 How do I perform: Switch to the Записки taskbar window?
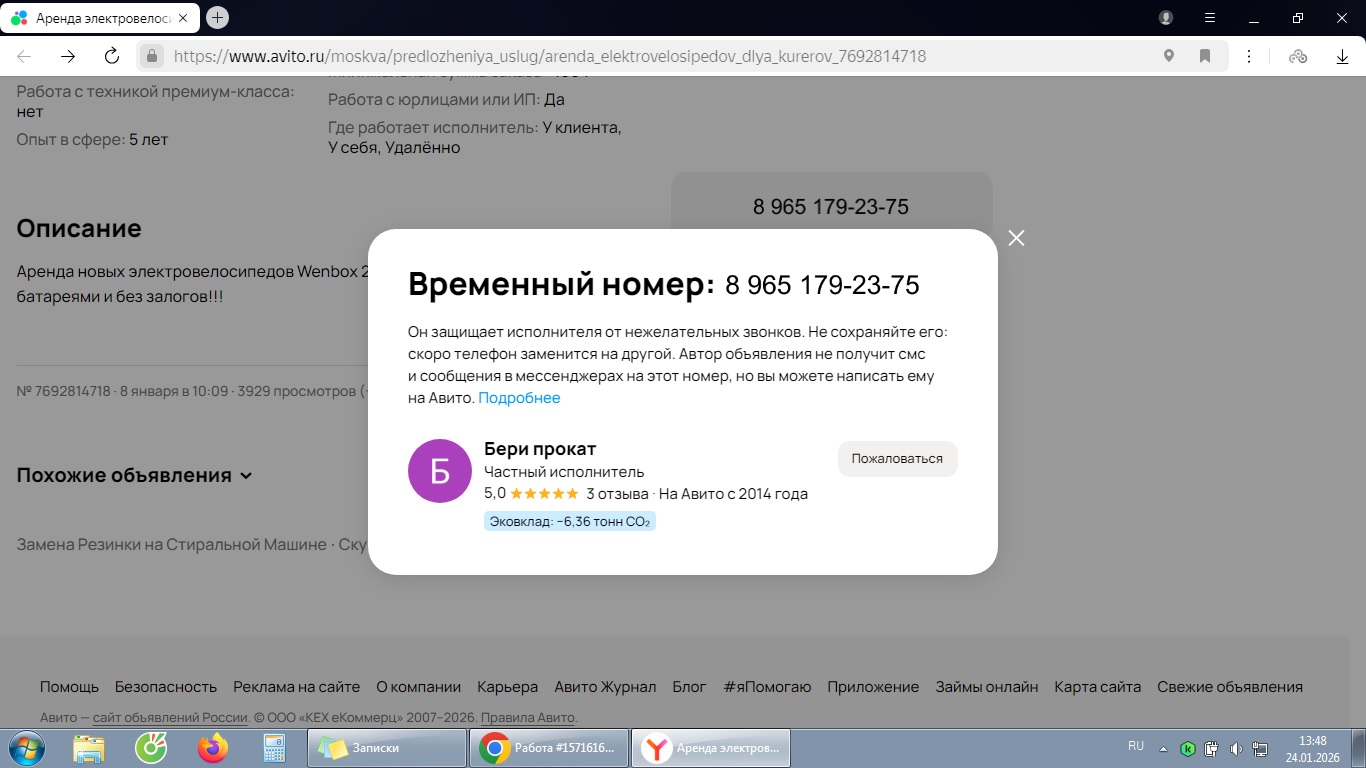coord(387,748)
